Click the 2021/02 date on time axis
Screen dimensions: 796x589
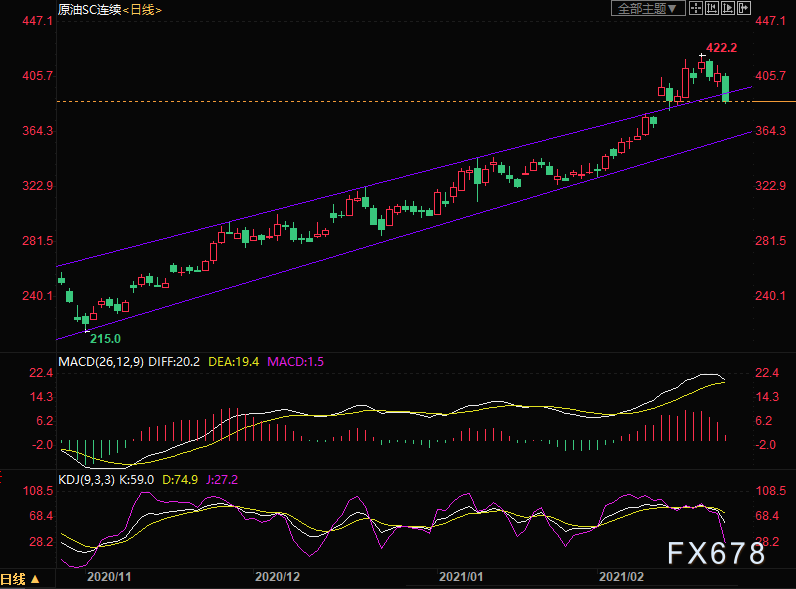click(620, 577)
